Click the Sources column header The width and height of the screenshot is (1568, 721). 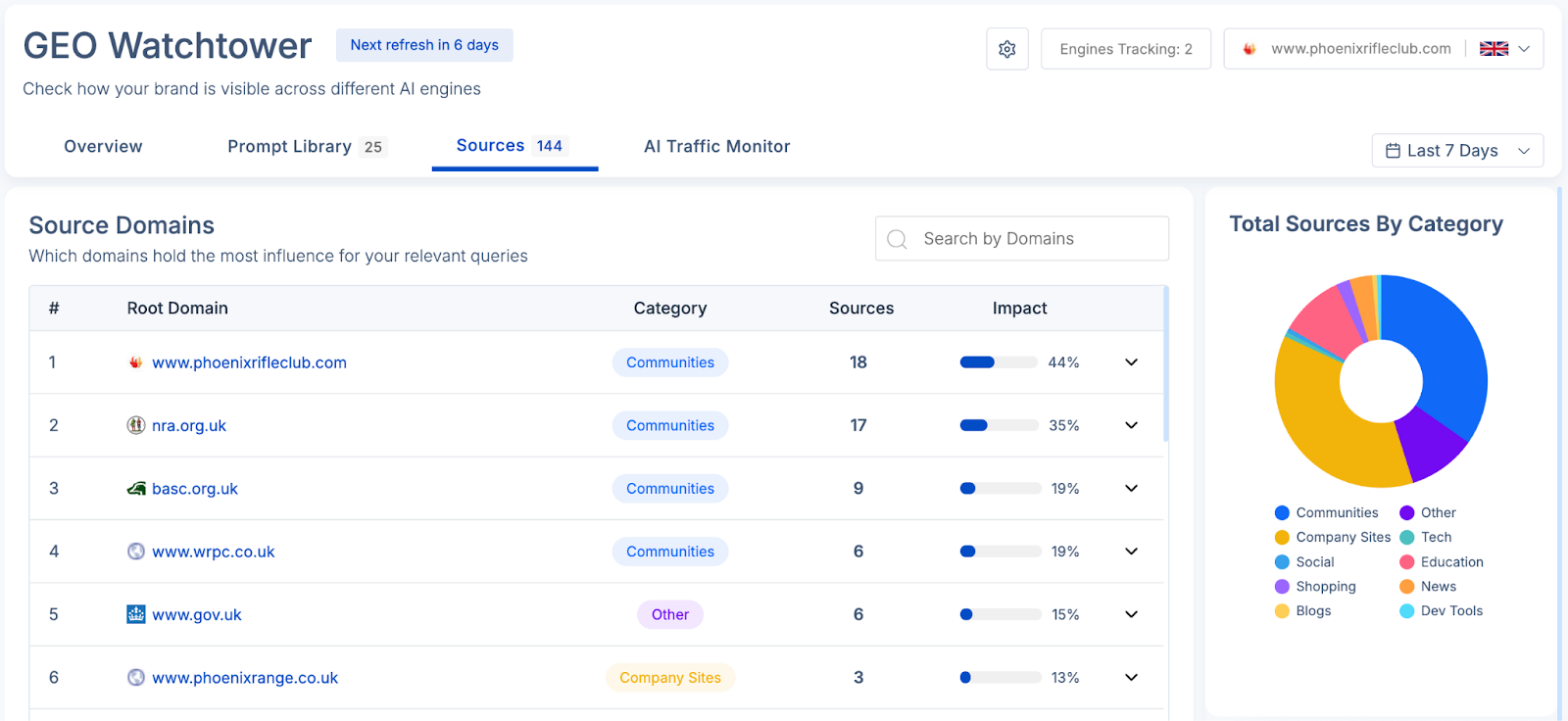point(861,309)
